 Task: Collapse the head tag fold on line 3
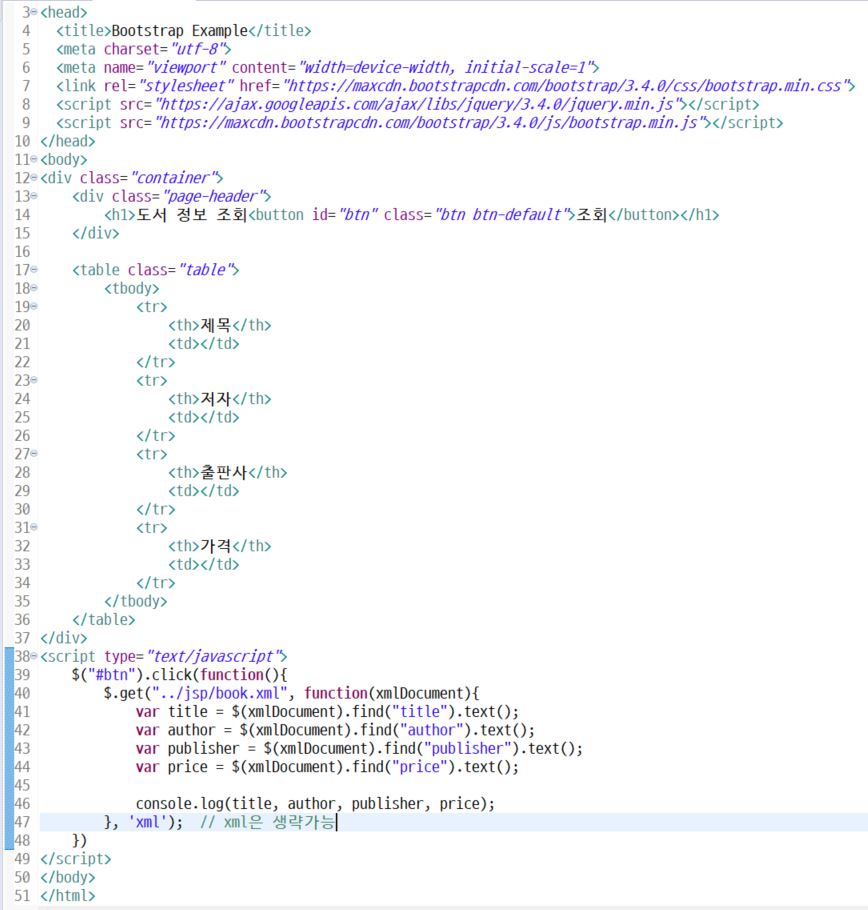pyautogui.click(x=34, y=12)
